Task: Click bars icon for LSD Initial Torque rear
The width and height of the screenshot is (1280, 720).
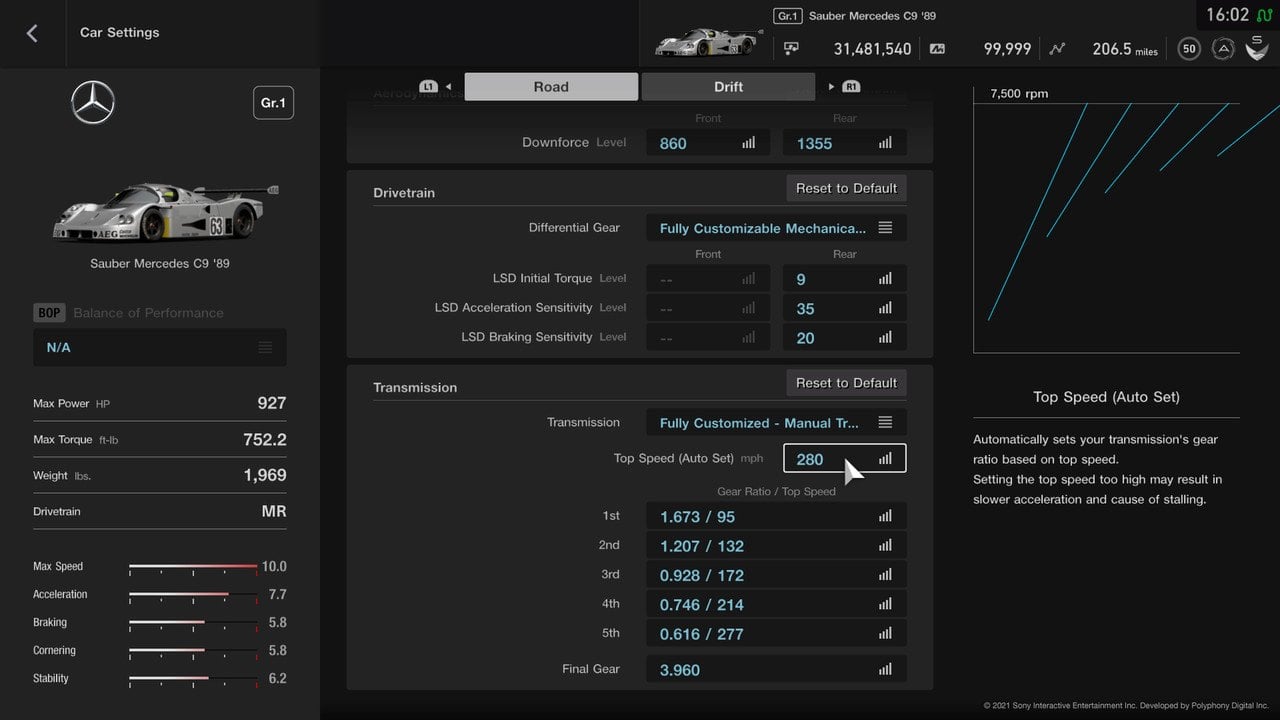Action: tap(885, 279)
